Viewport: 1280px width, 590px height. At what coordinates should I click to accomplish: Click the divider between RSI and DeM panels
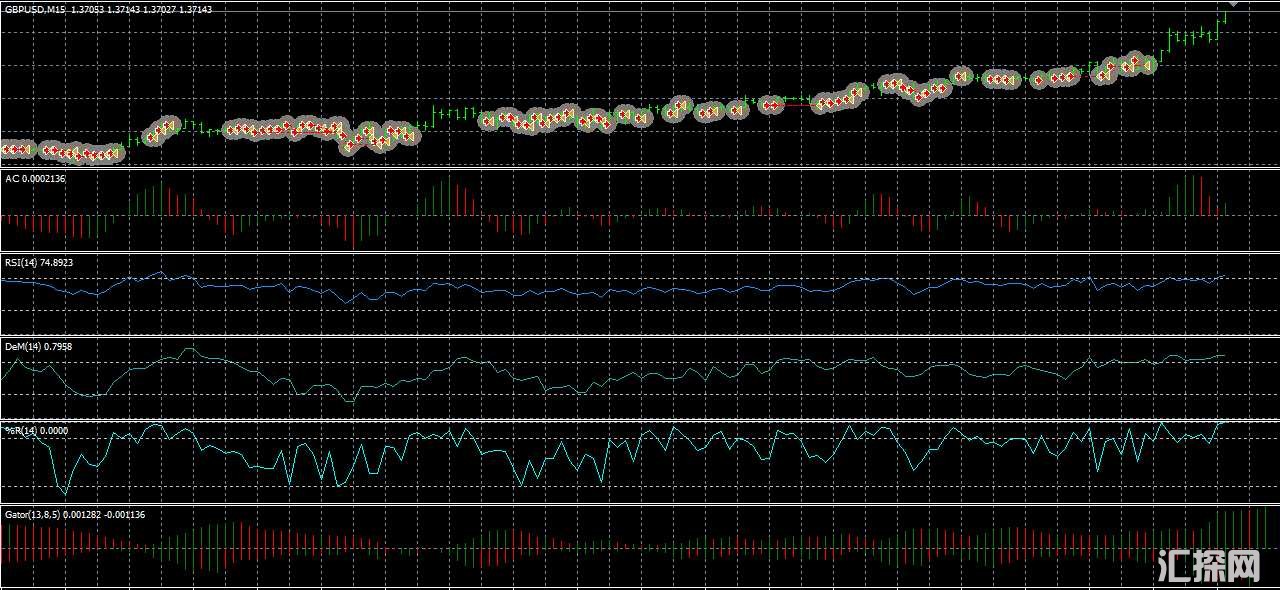[x=640, y=336]
